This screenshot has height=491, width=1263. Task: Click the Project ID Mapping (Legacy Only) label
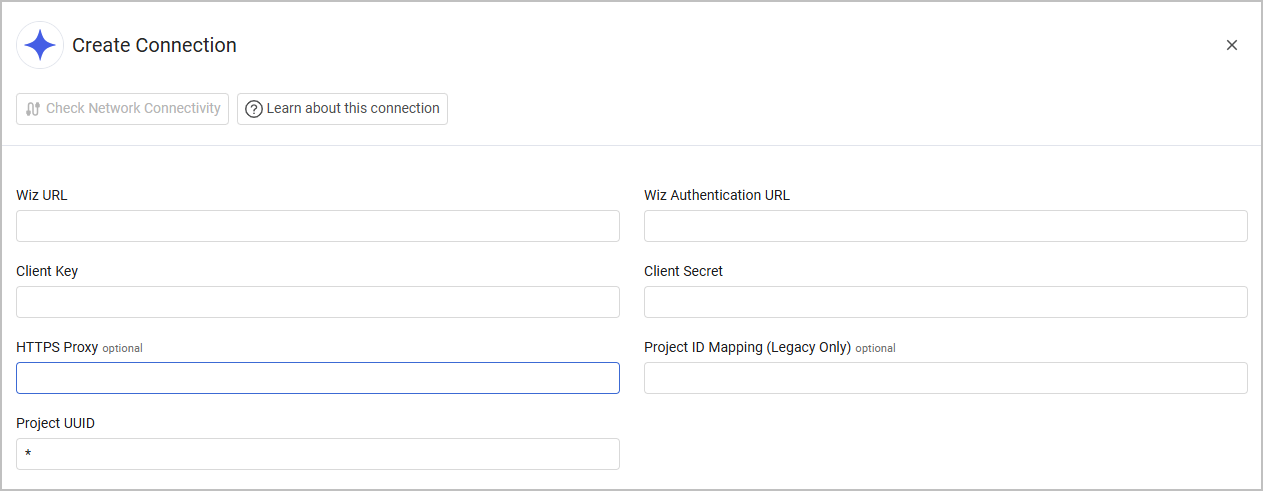tap(747, 347)
